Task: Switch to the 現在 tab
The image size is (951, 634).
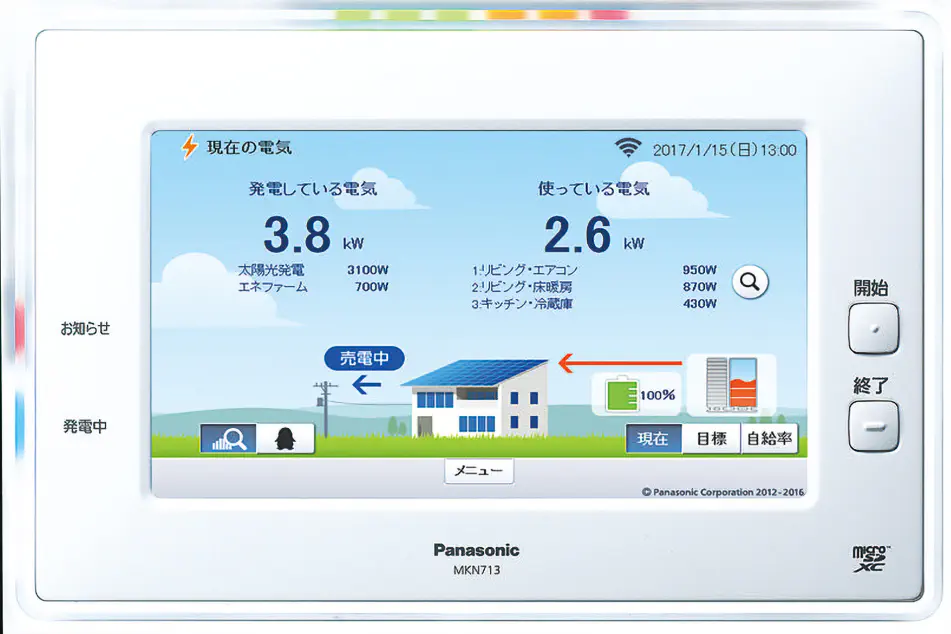Action: pos(653,439)
